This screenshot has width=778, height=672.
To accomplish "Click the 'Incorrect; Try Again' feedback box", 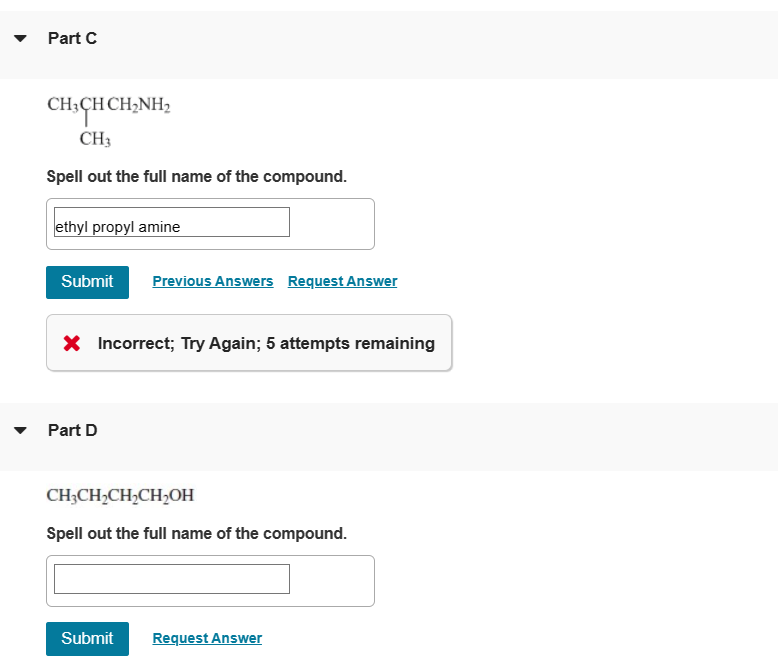I will point(249,343).
